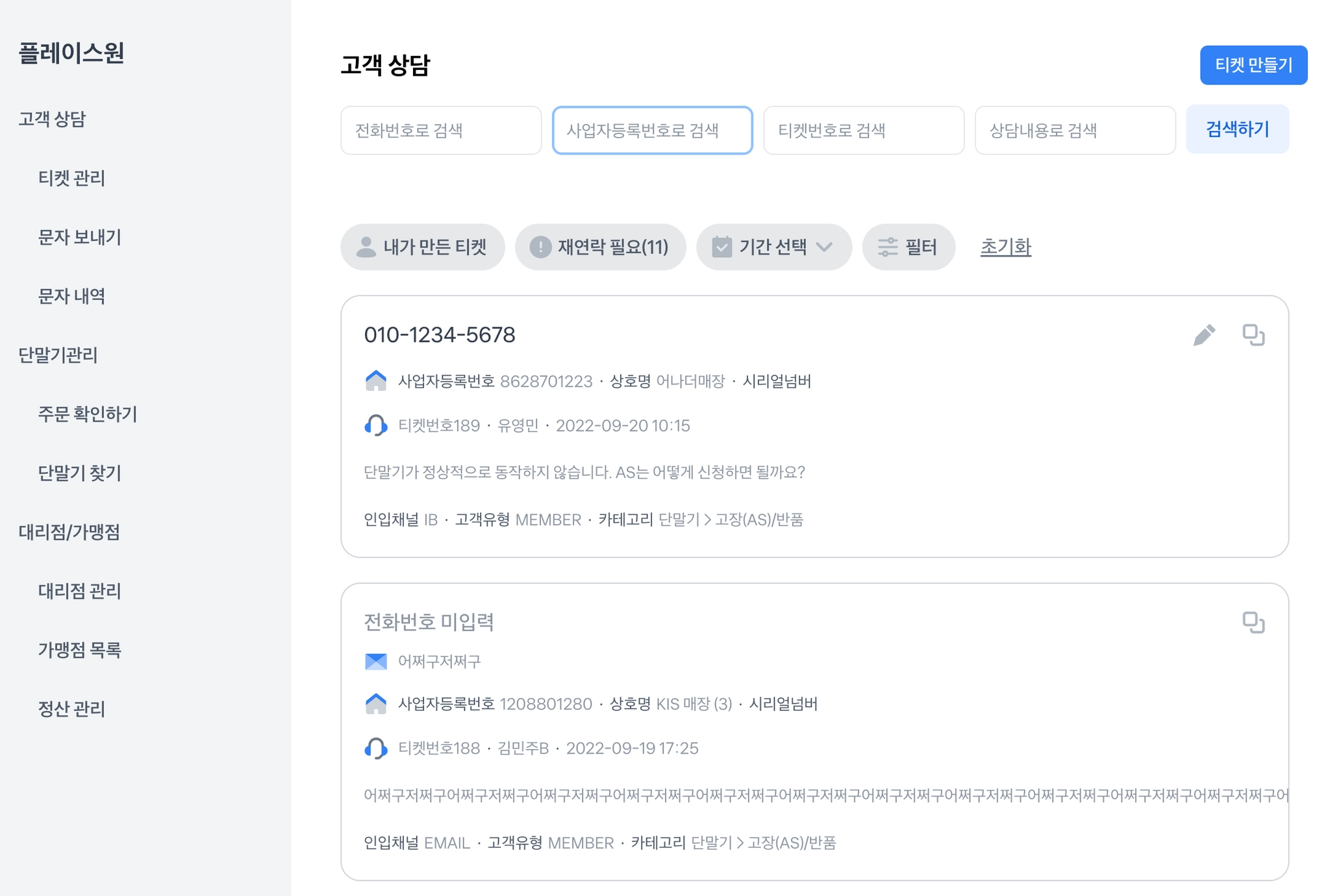Screen dimensions: 1330x896
Task: Toggle the 내가 만든 티켓 filter chip
Action: (x=422, y=247)
